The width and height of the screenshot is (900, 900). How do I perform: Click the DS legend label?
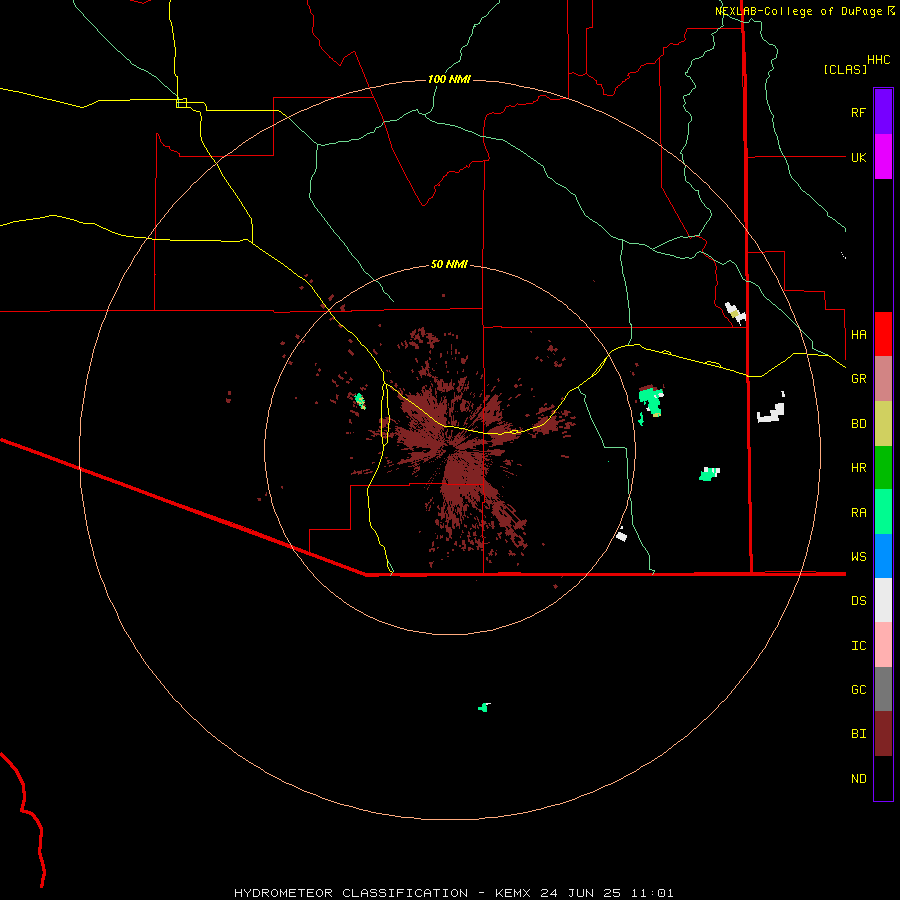click(x=858, y=601)
